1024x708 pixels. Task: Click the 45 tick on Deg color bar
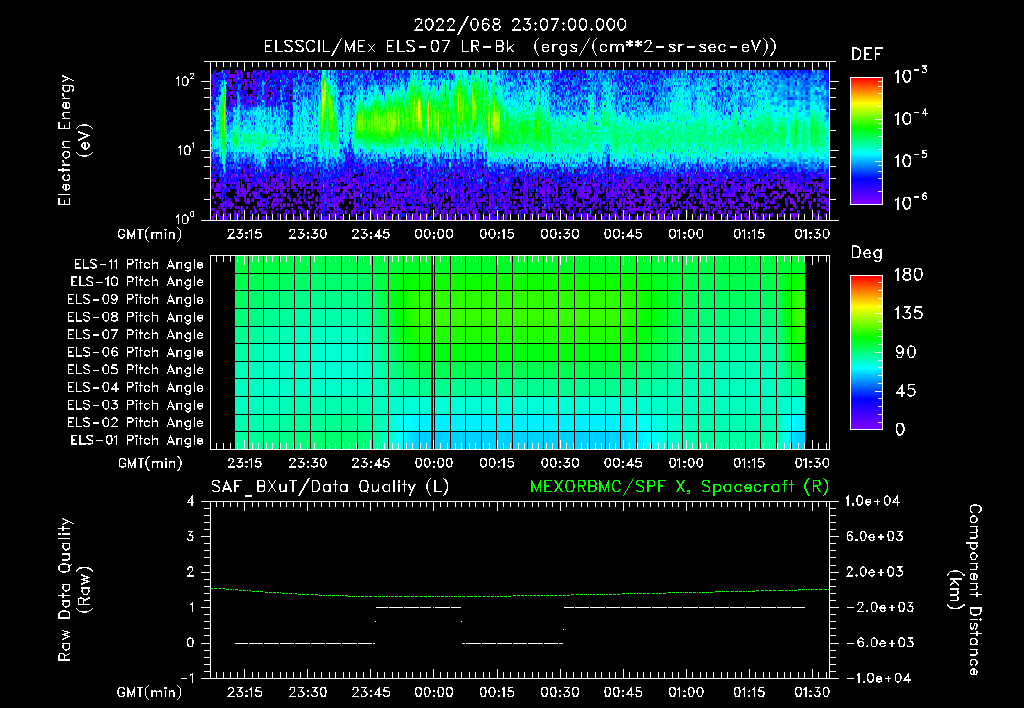[905, 391]
